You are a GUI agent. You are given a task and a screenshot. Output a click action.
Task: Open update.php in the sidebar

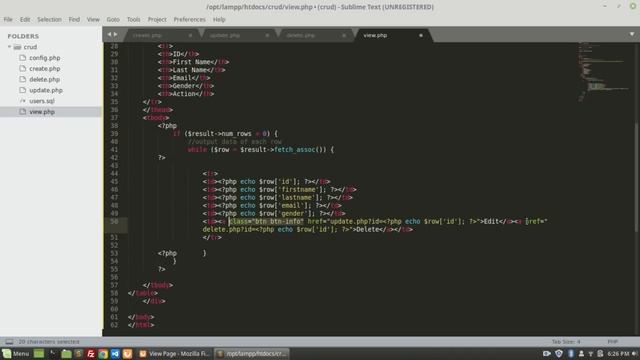tap(46, 90)
